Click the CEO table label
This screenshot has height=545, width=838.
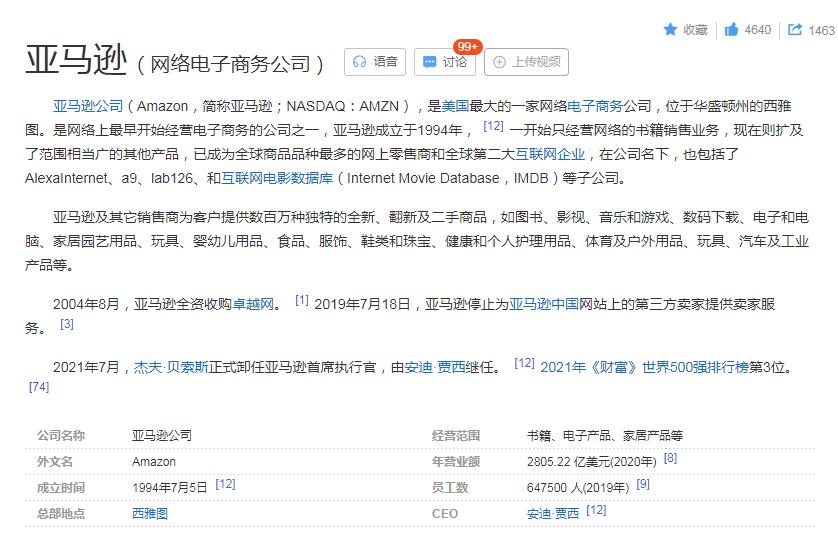tap(445, 513)
